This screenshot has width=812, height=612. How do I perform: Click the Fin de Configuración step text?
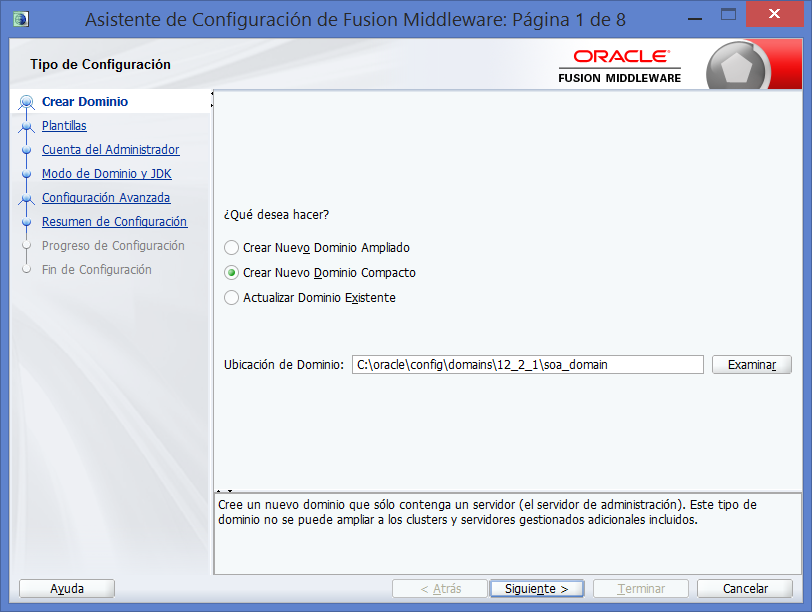click(x=97, y=270)
